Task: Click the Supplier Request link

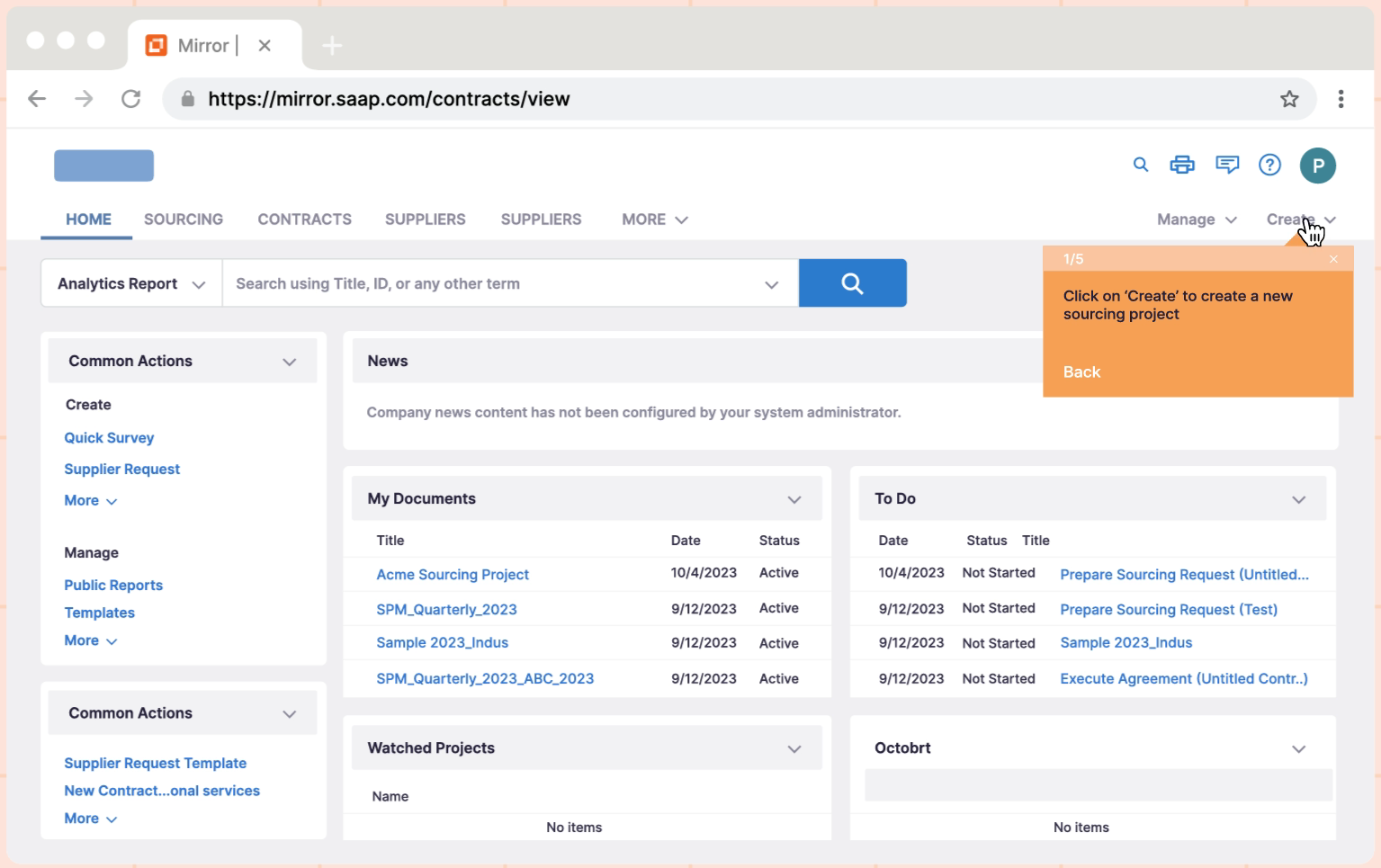Action: point(121,469)
